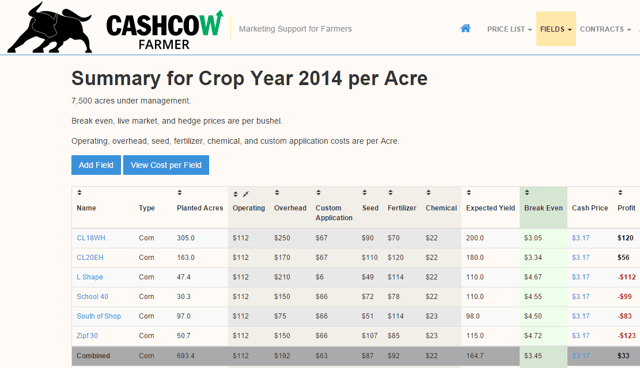Collapse the Operating columns using arrows icon

pyautogui.click(x=246, y=194)
